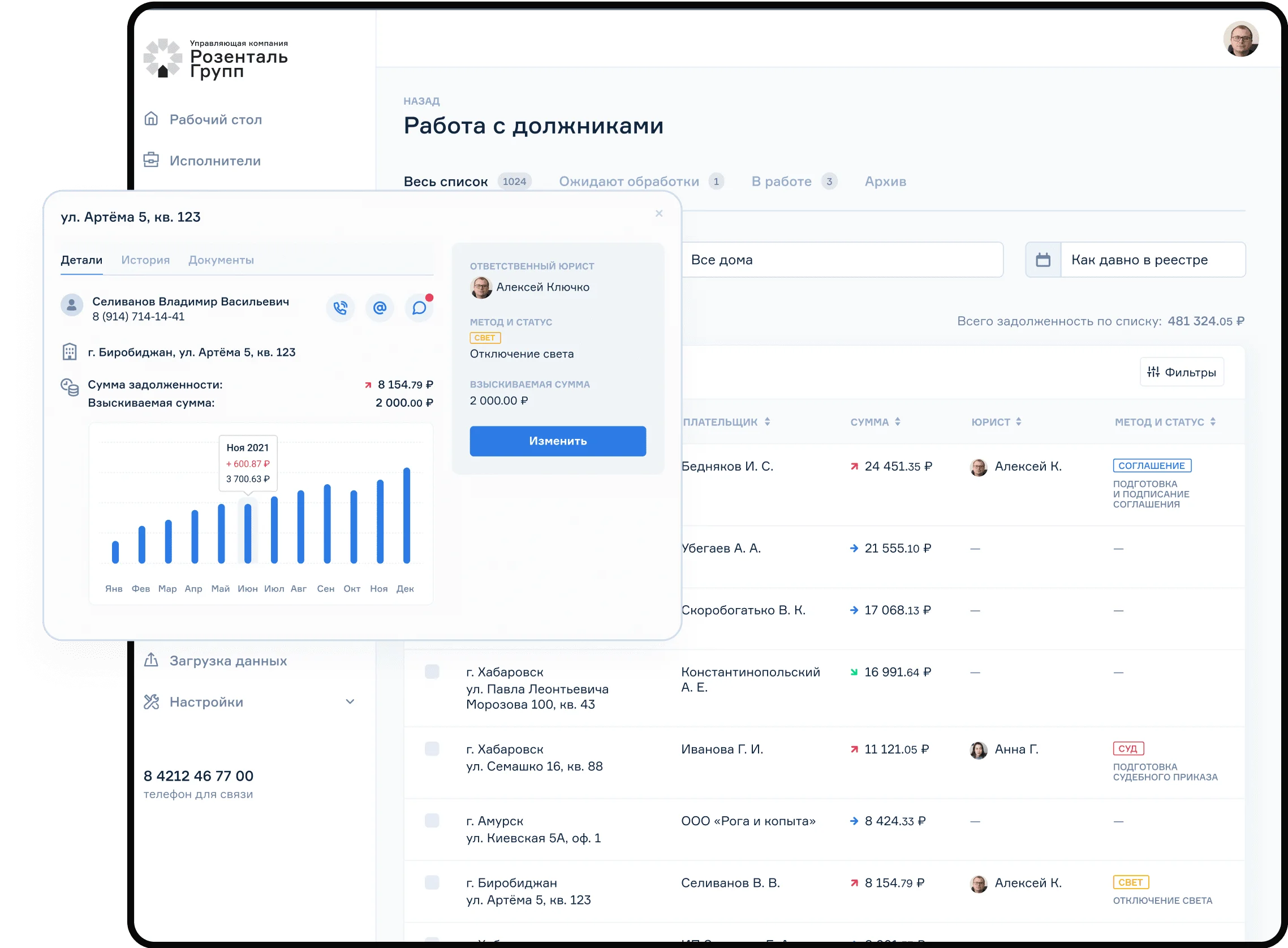Click amount 16 991.64 ₽
This screenshot has width=1288, height=948.
coord(897,672)
